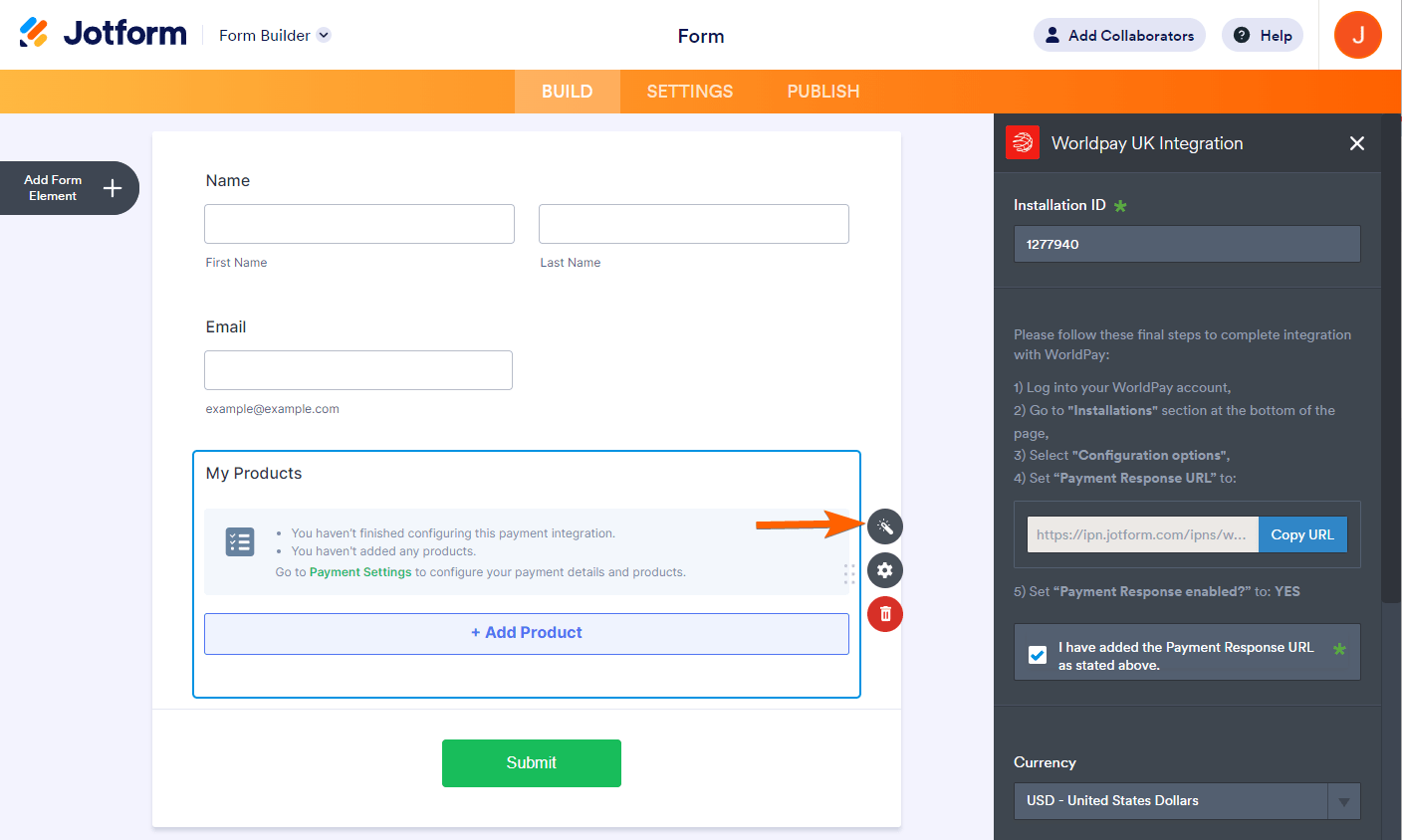Click the Help question mark icon
Screen dimensions: 1402x840
(1242, 35)
